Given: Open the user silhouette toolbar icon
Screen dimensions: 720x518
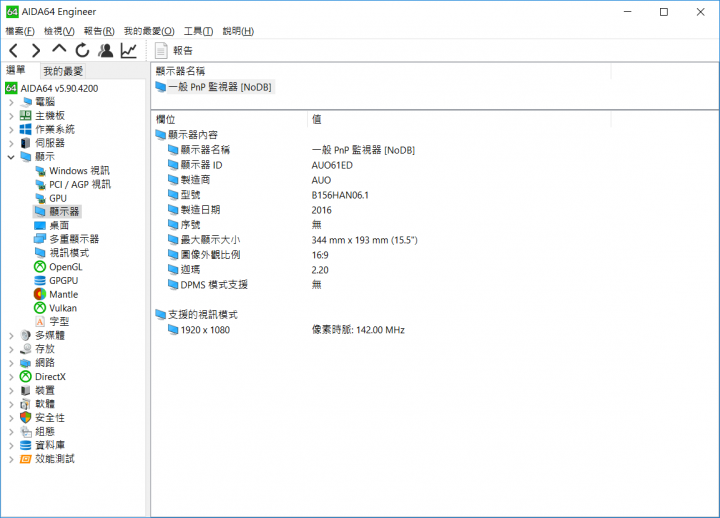Looking at the screenshot, I should tap(106, 51).
